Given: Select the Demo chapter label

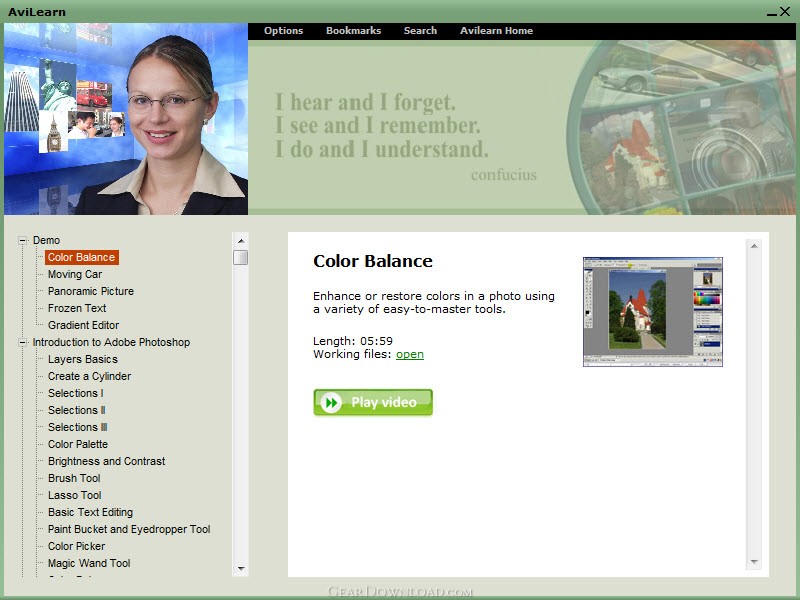Looking at the screenshot, I should click(x=46, y=240).
